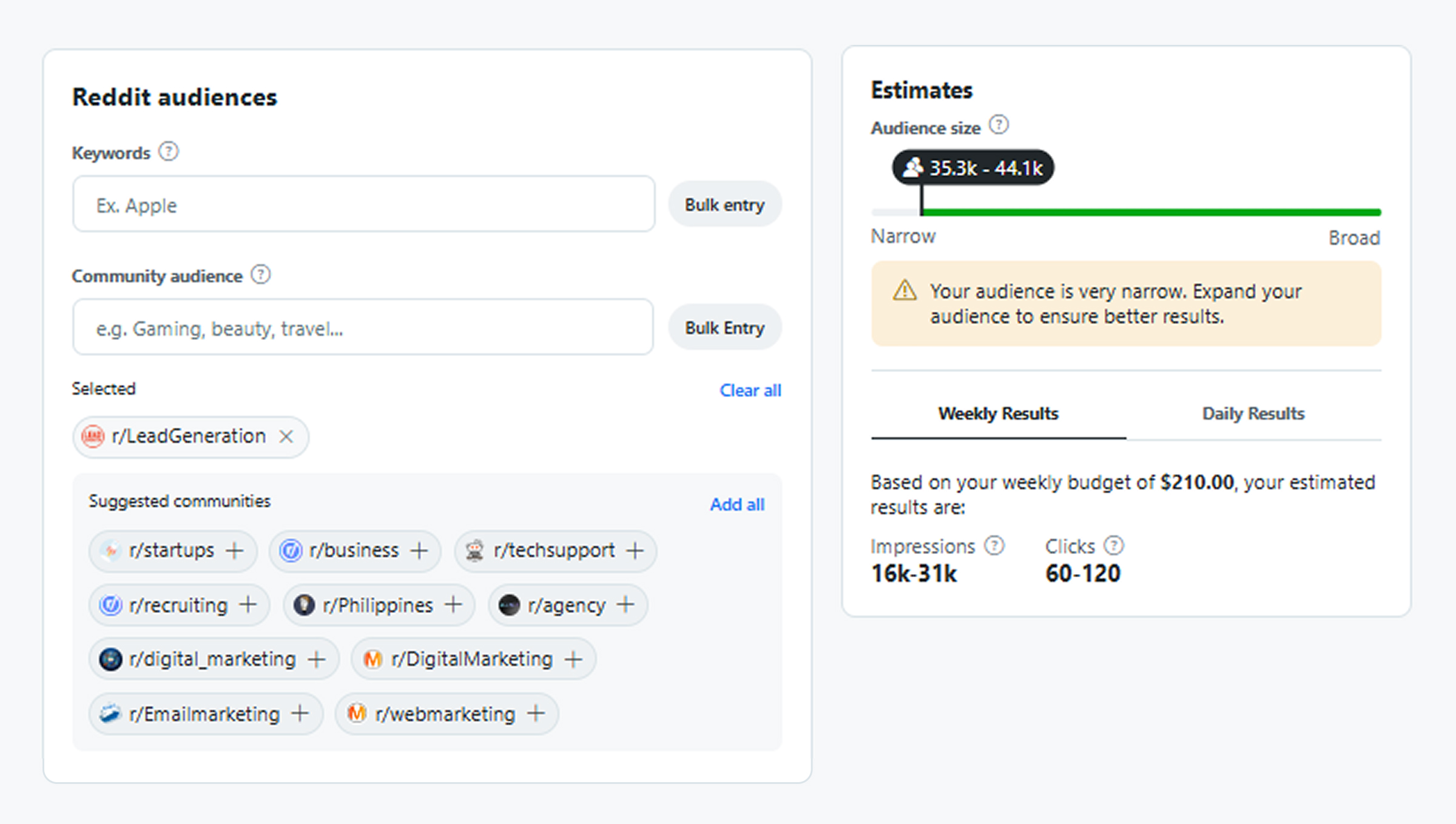Click the 16k-31k impressions value
This screenshot has height=824, width=1456.
pos(914,573)
